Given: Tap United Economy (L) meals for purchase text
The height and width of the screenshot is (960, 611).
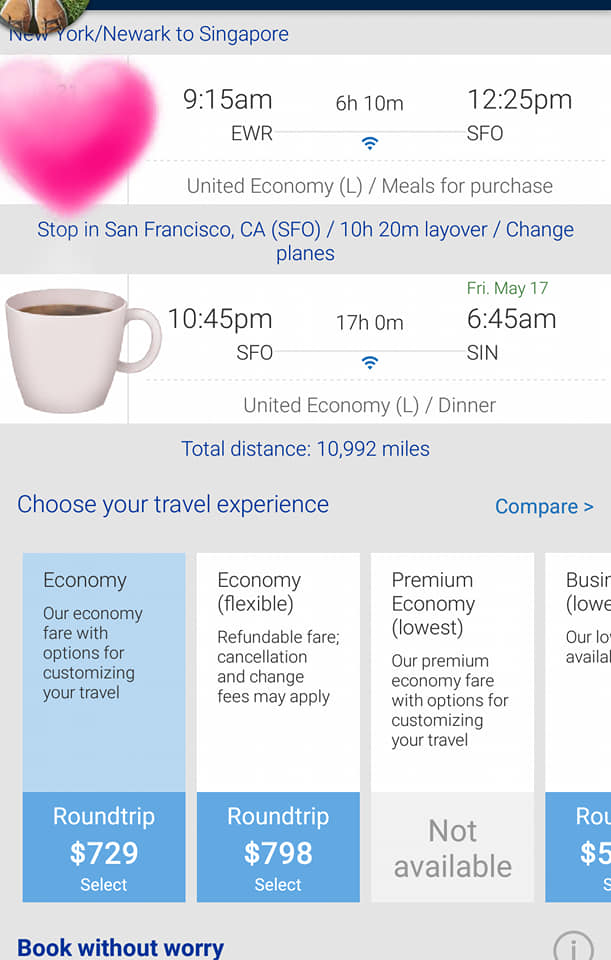Looking at the screenshot, I should 369,186.
